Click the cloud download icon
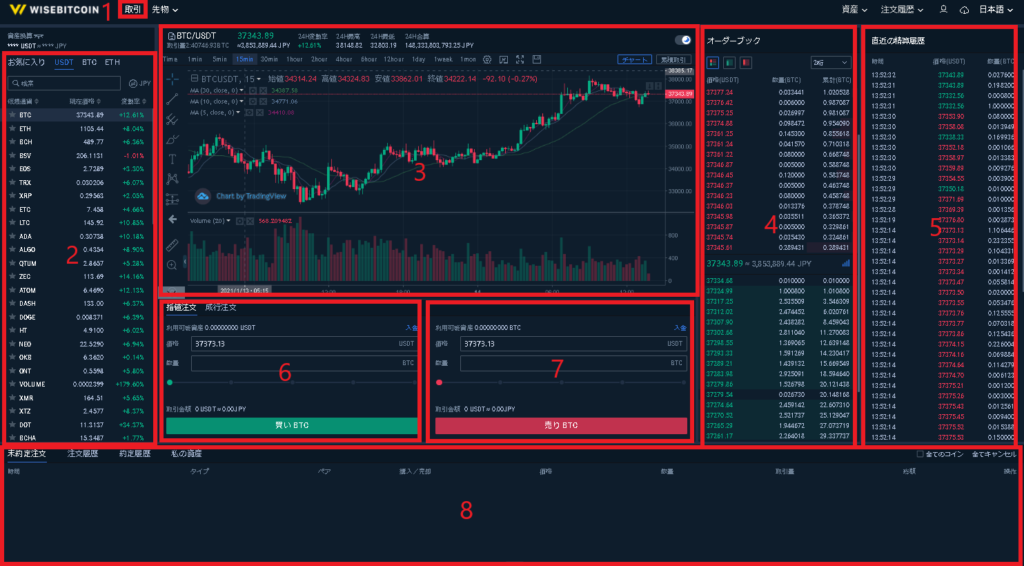 (x=964, y=10)
